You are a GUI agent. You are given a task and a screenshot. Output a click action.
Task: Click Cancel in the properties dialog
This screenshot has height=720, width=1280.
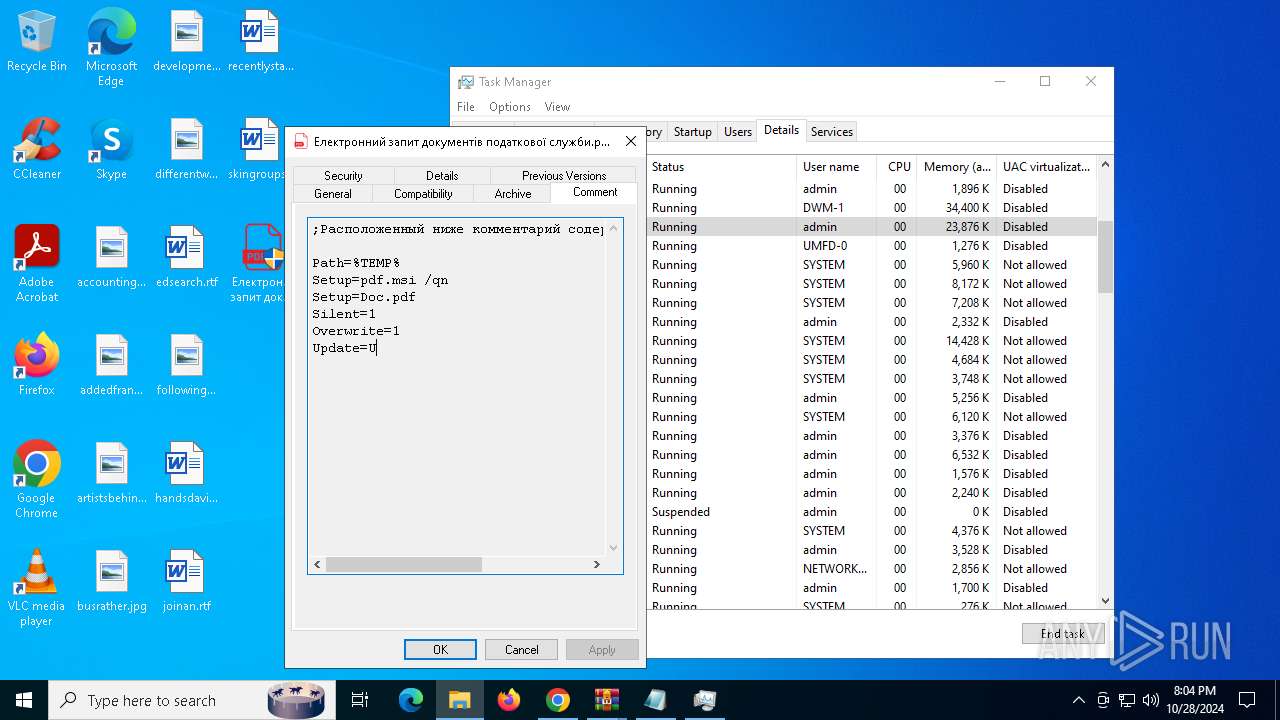[521, 649]
